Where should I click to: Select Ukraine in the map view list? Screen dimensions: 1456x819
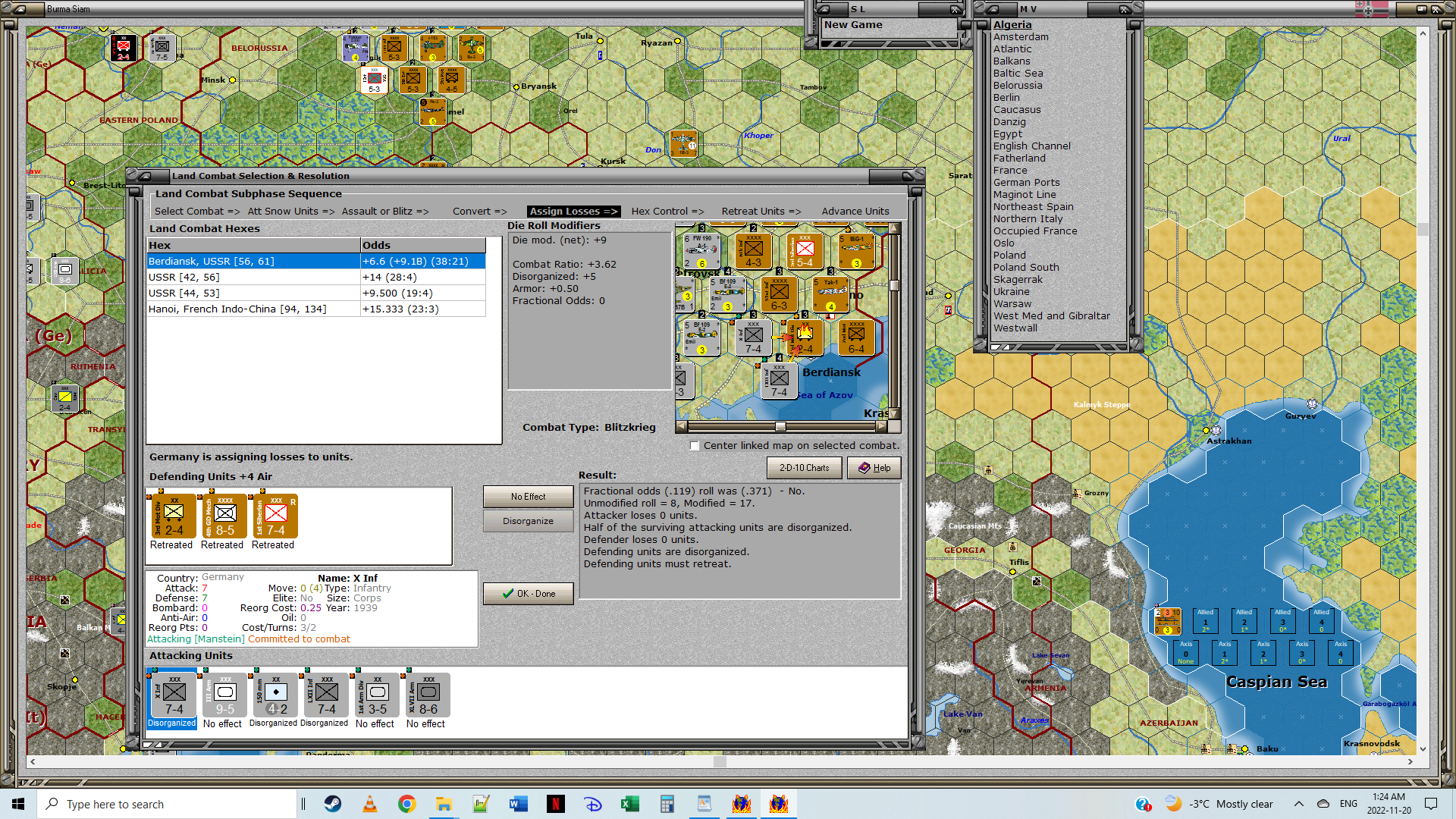pyautogui.click(x=1011, y=291)
